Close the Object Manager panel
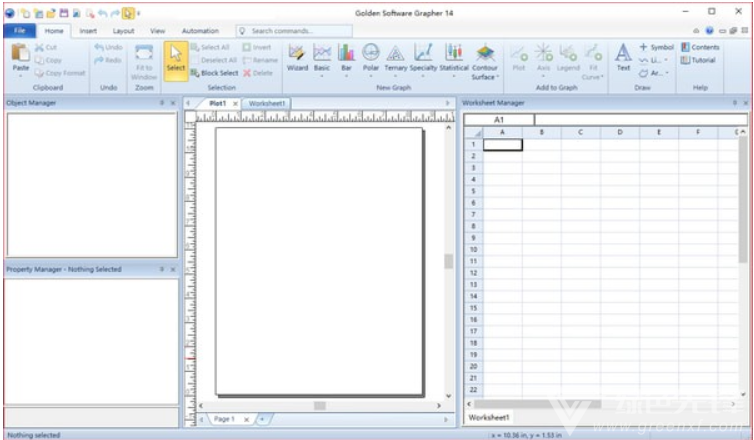 pyautogui.click(x=173, y=103)
